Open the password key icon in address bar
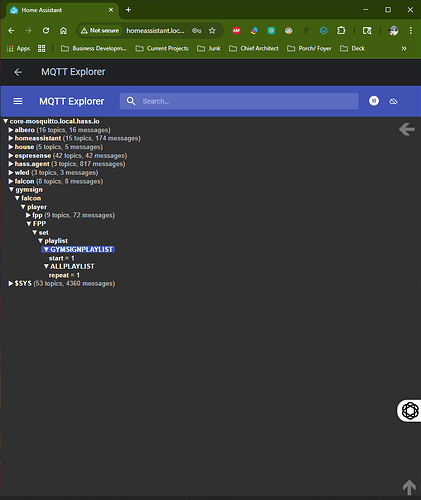The height and width of the screenshot is (500, 421). 196,31
